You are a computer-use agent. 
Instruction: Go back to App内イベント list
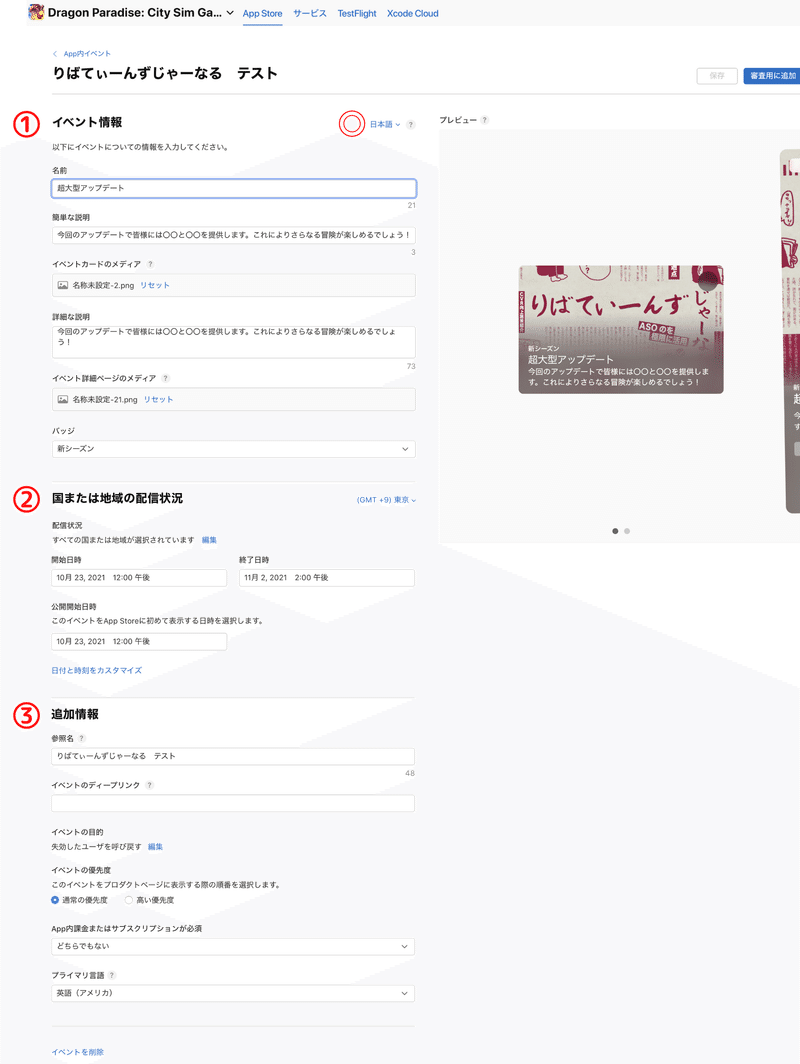pos(82,54)
